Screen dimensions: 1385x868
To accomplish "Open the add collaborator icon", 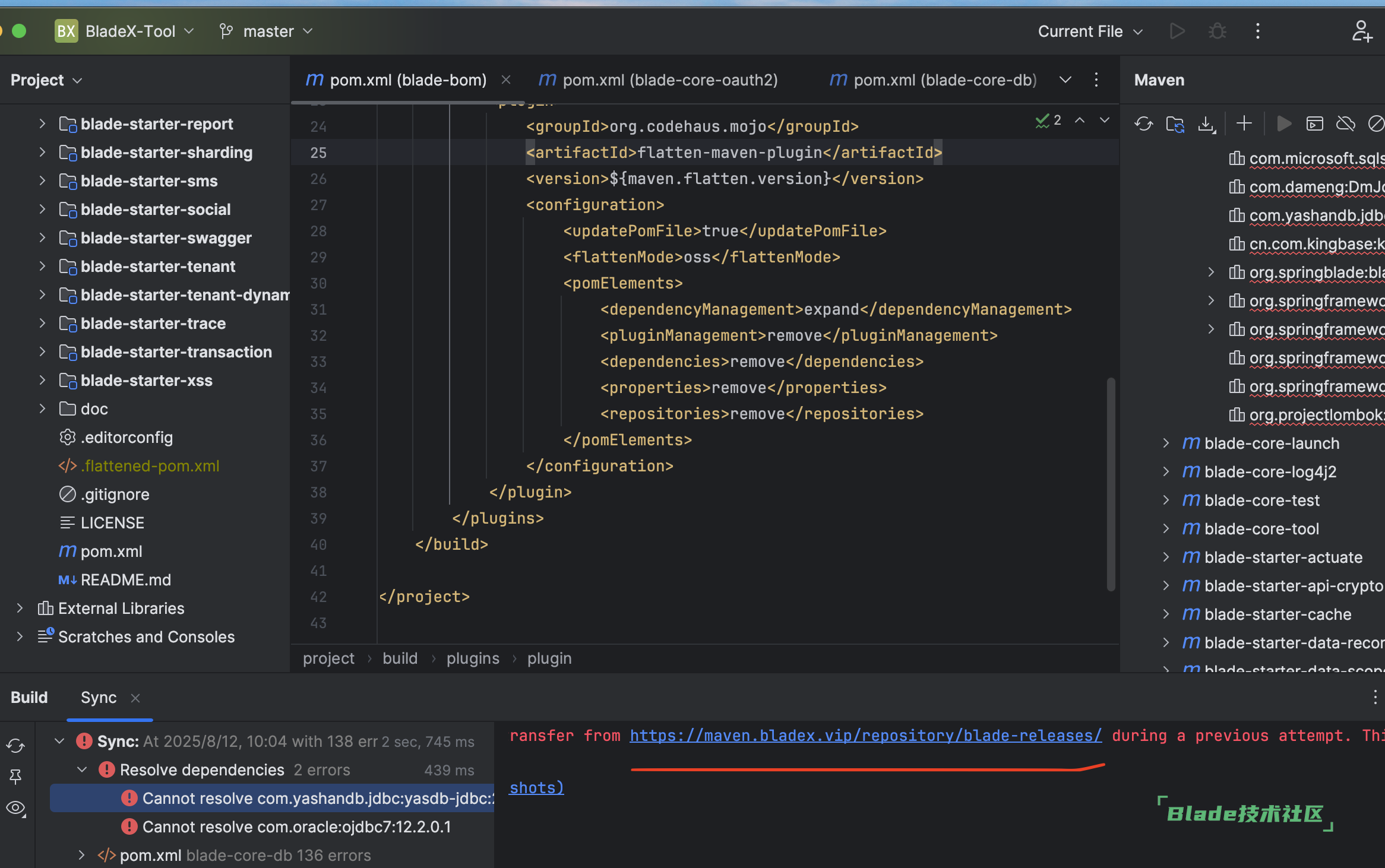I will pyautogui.click(x=1361, y=31).
